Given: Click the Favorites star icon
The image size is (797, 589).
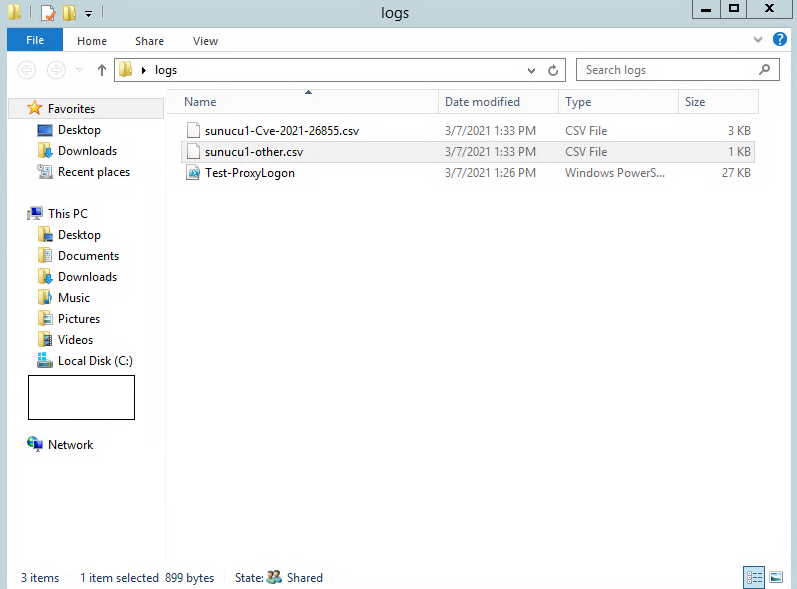Looking at the screenshot, I should (x=34, y=108).
